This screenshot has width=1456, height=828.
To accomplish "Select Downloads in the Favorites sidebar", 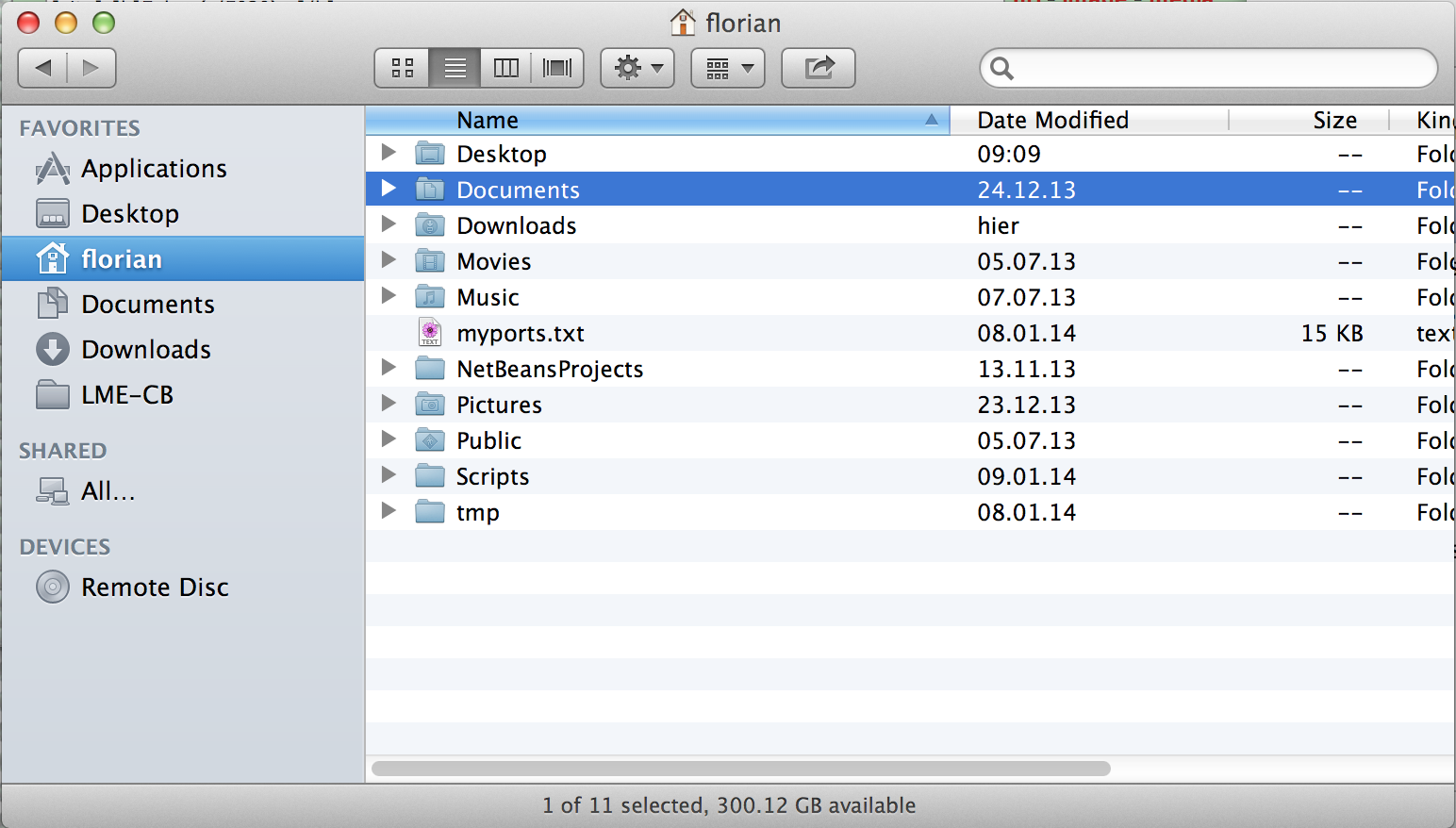I will click(146, 350).
